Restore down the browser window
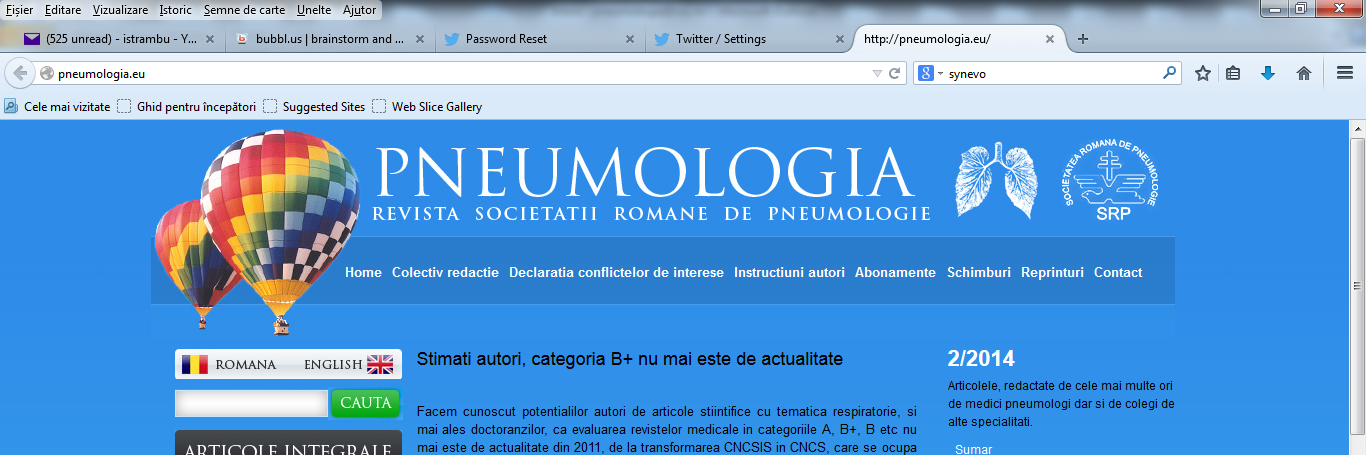Viewport: 1366px width, 455px height. [1301, 9]
